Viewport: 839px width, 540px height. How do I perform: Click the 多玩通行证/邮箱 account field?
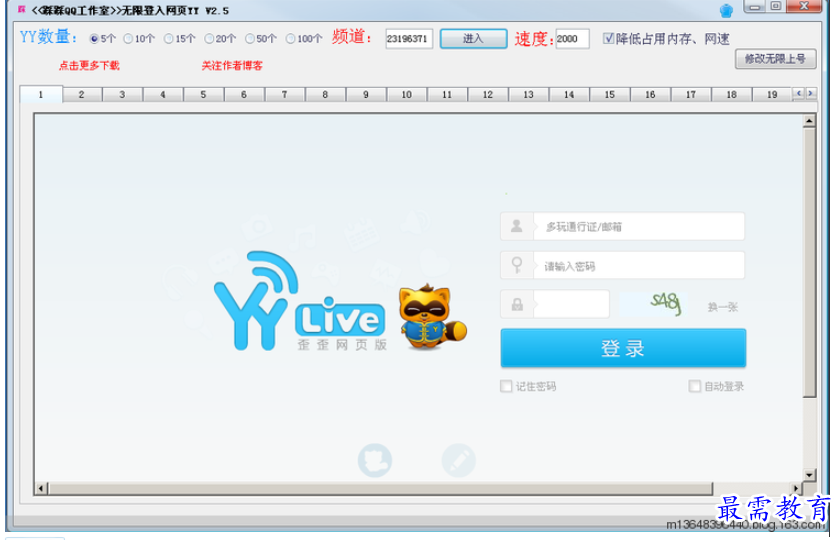(639, 226)
